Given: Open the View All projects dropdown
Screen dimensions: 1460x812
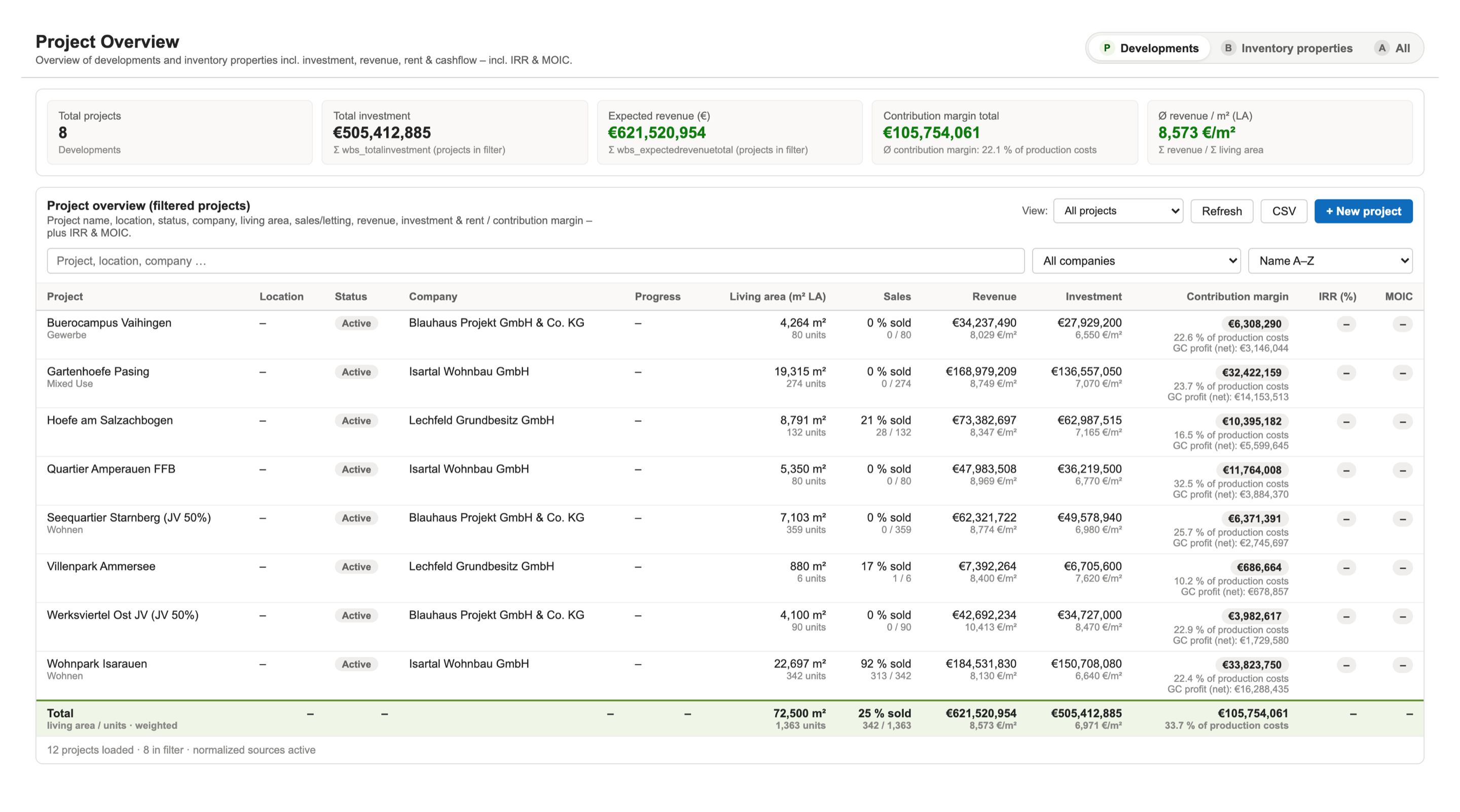Looking at the screenshot, I should click(1118, 211).
